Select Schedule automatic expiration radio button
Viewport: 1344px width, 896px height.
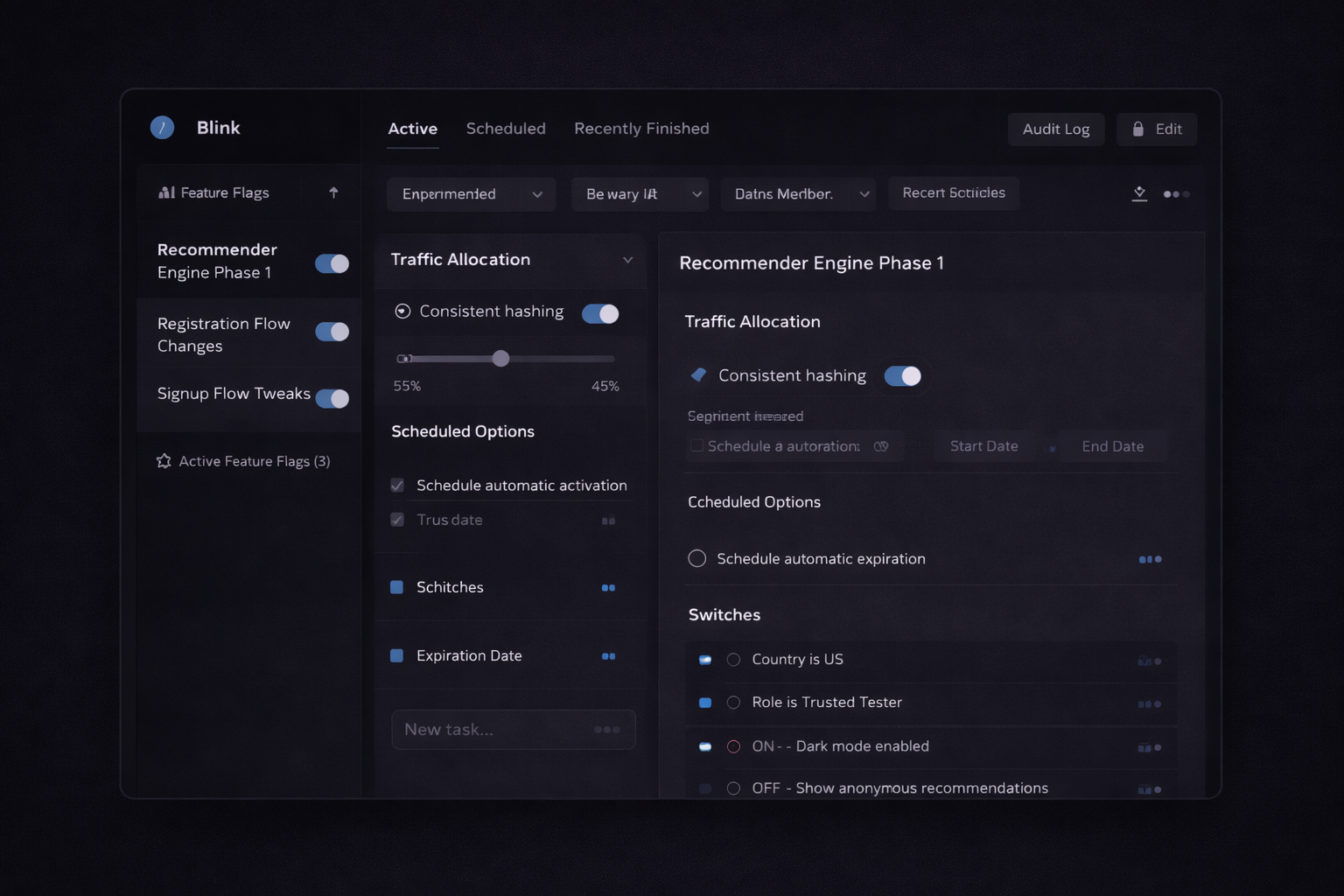point(697,558)
